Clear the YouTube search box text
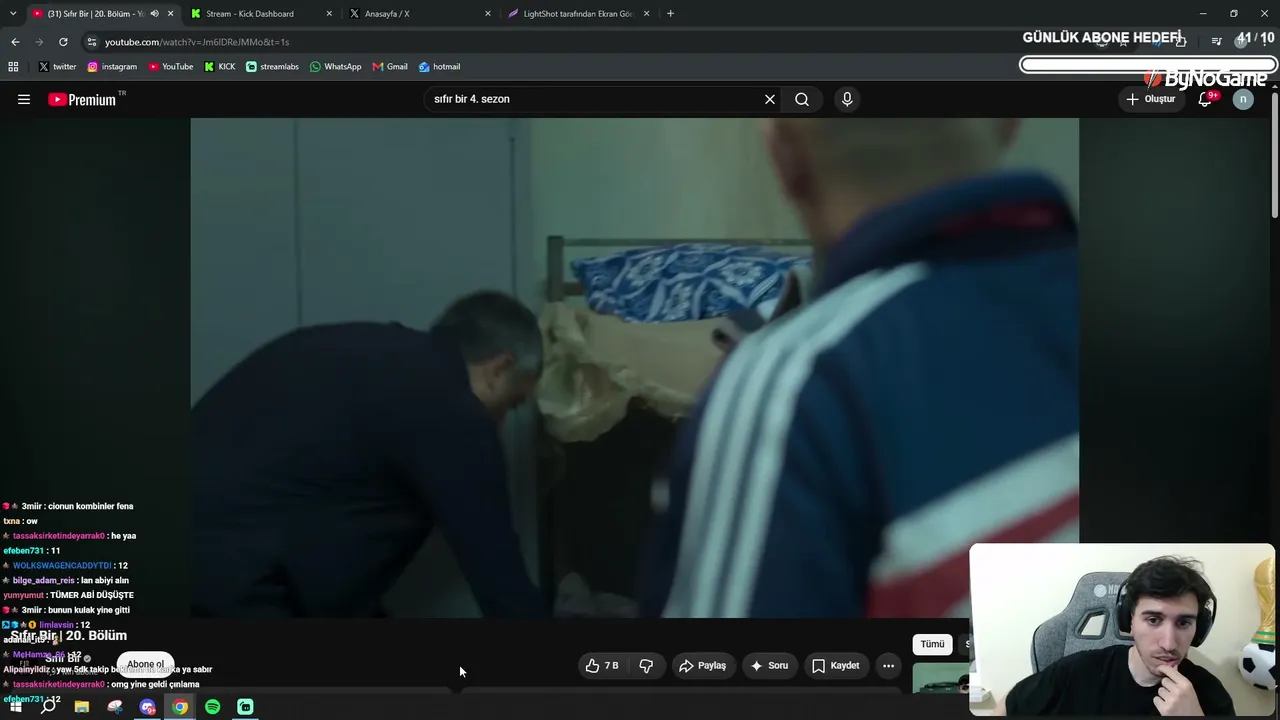The image size is (1280, 720). (x=770, y=99)
